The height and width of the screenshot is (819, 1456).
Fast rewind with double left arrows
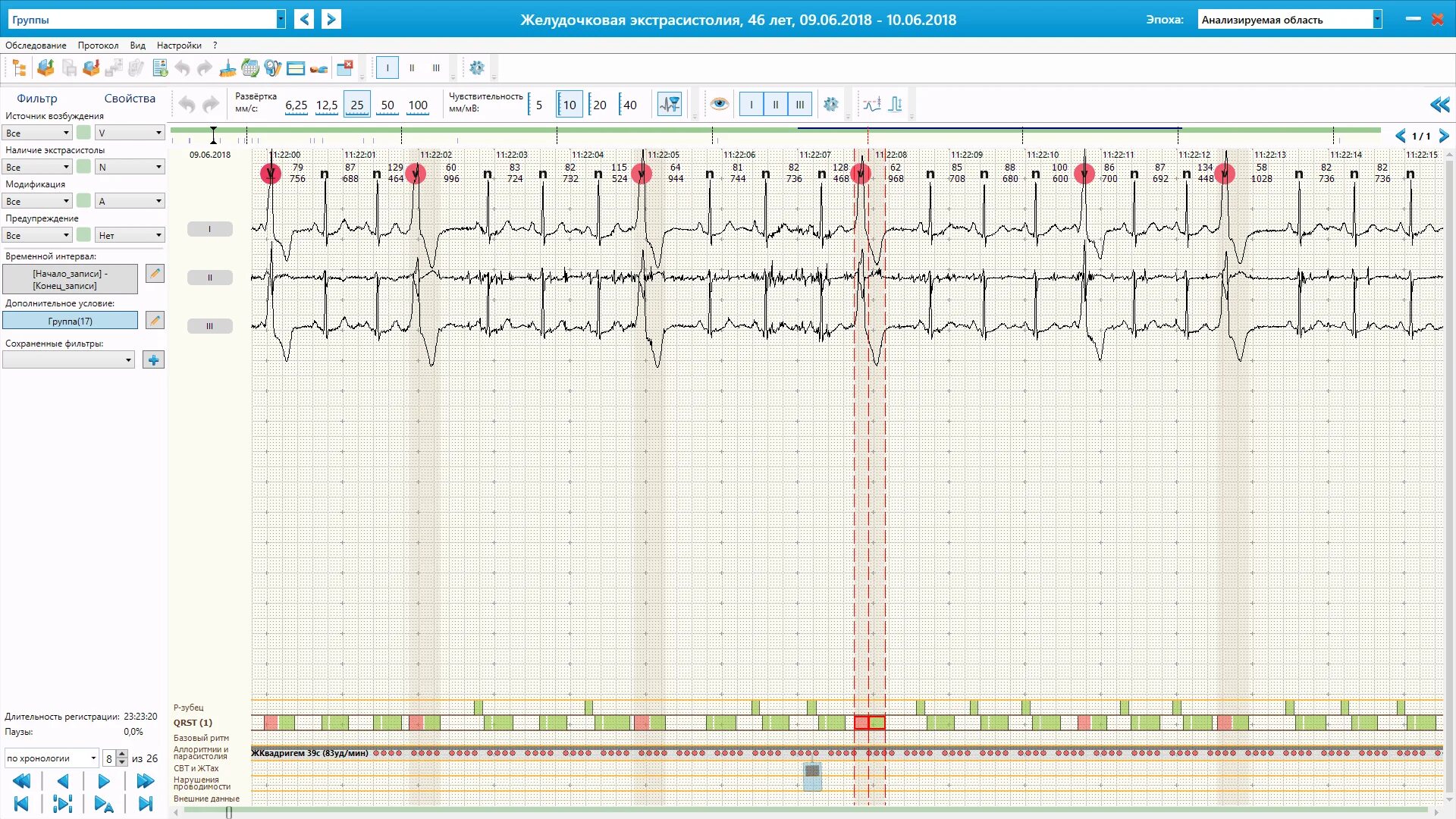(22, 781)
